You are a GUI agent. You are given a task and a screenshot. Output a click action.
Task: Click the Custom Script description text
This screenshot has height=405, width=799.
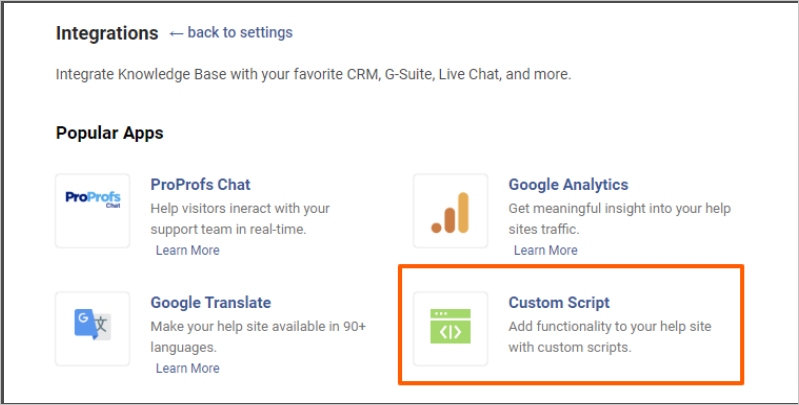[609, 337]
